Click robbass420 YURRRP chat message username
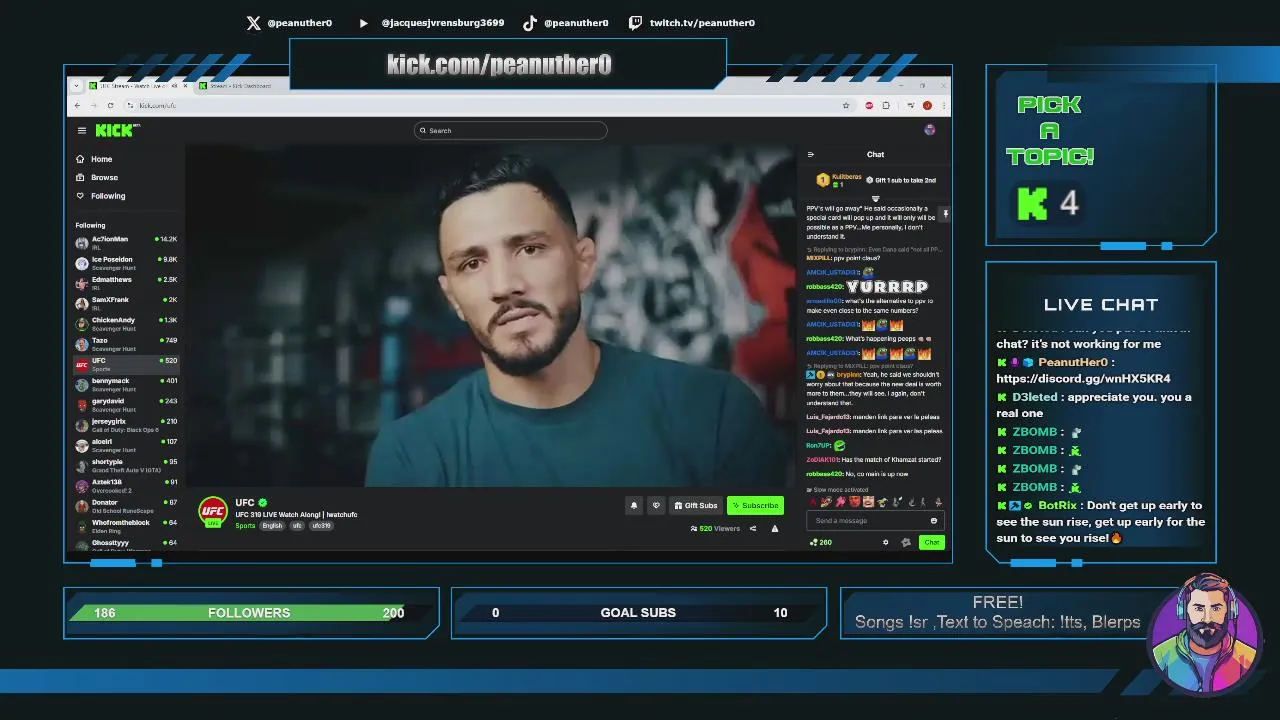 click(x=824, y=287)
